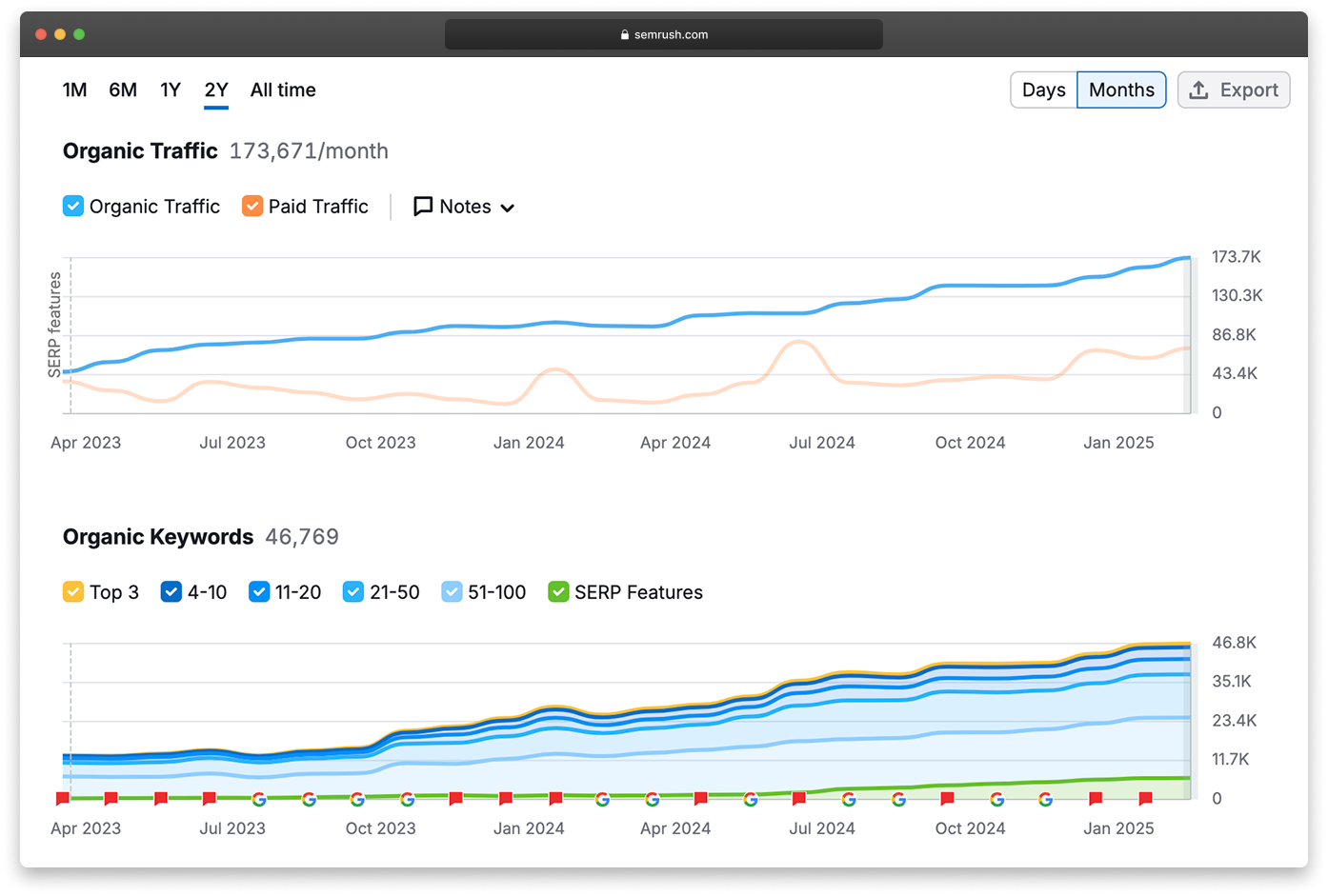Click the Google update icon near Apr 2024

click(652, 799)
